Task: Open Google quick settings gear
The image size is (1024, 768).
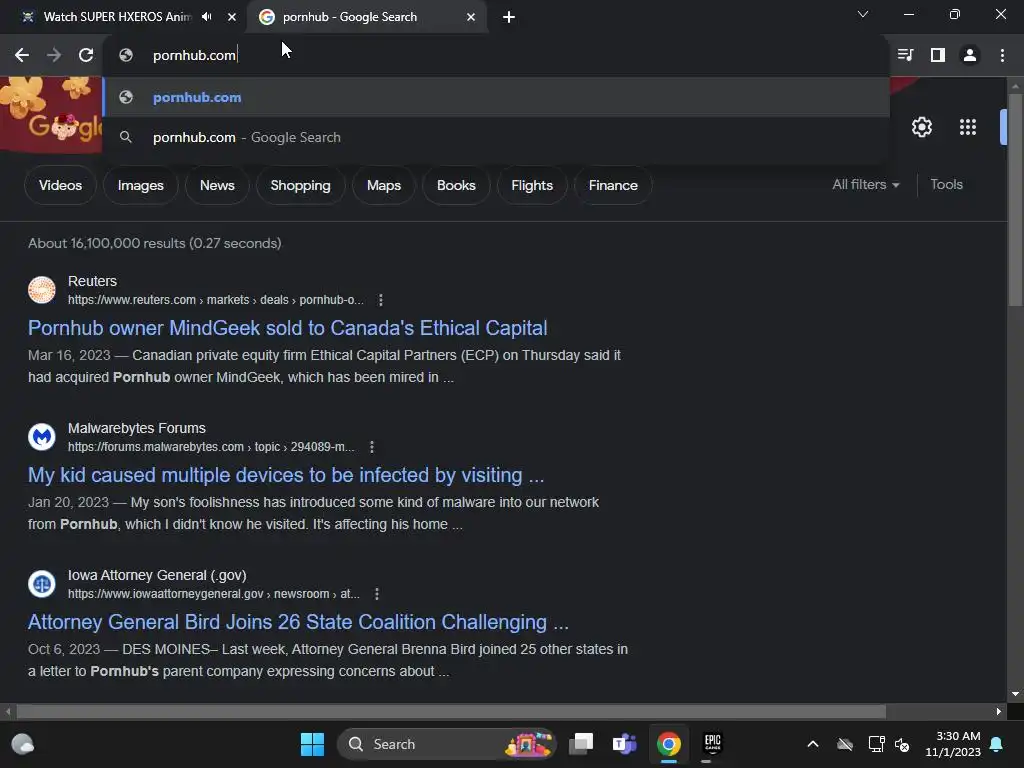Action: pos(921,127)
